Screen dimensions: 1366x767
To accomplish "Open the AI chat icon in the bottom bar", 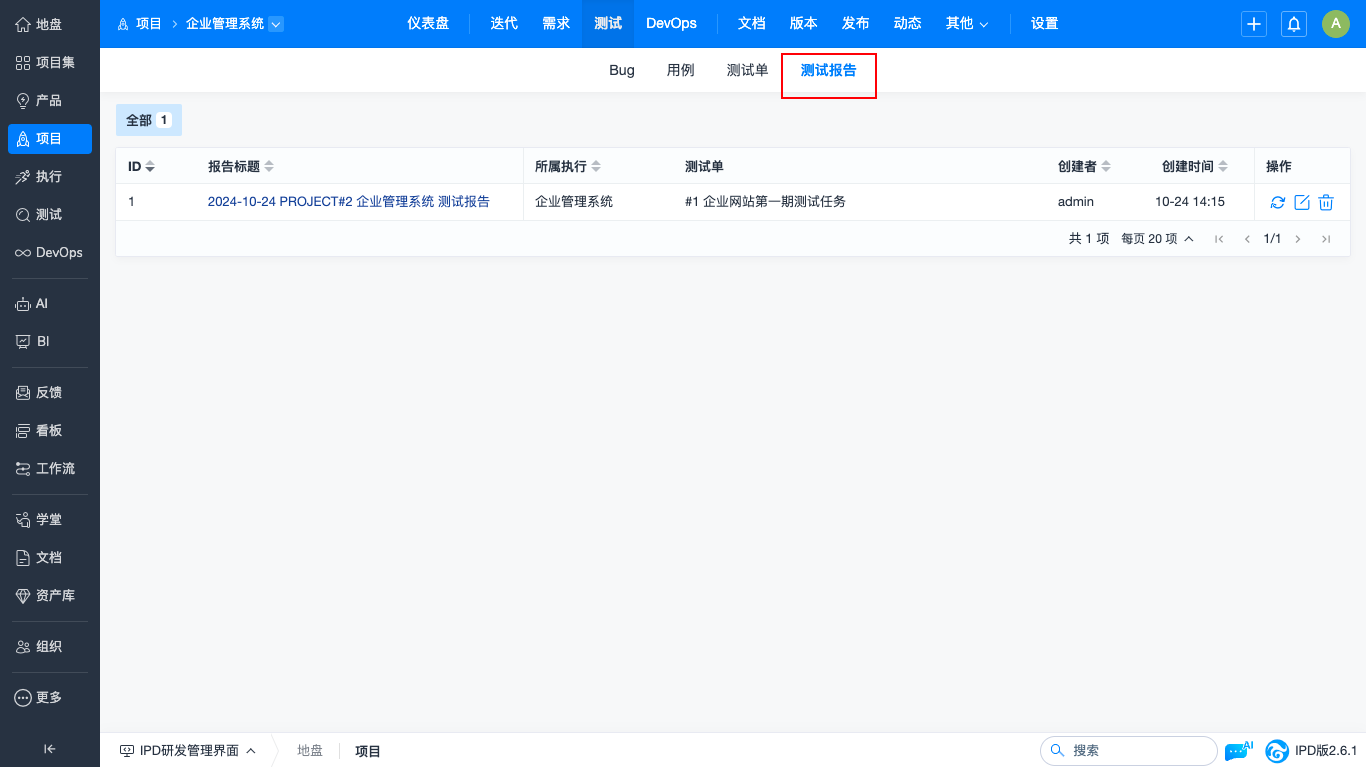I will (1239, 750).
